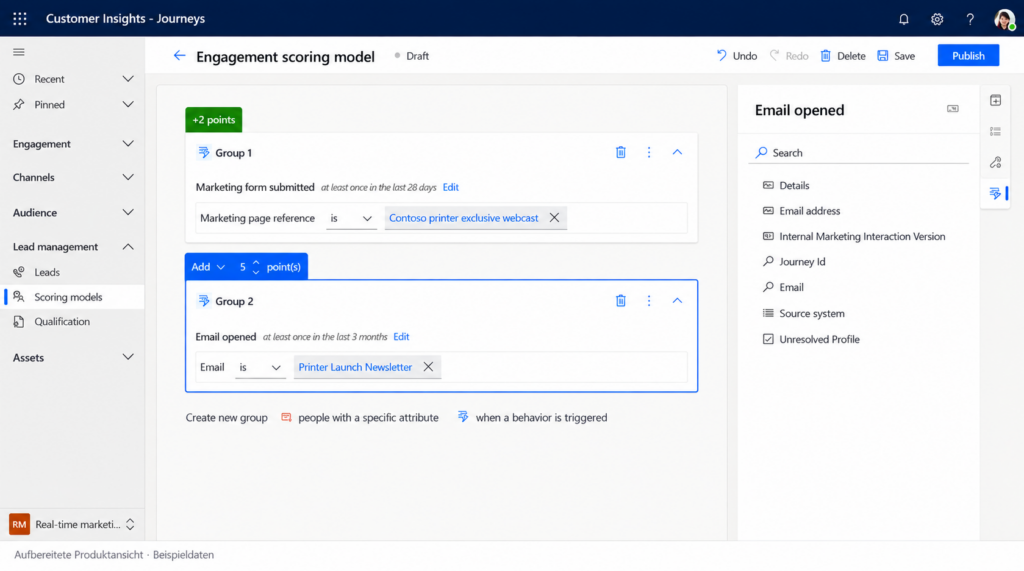This screenshot has width=1024, height=571.
Task: Collapse the navigation hamburger menu
Action: 19,52
